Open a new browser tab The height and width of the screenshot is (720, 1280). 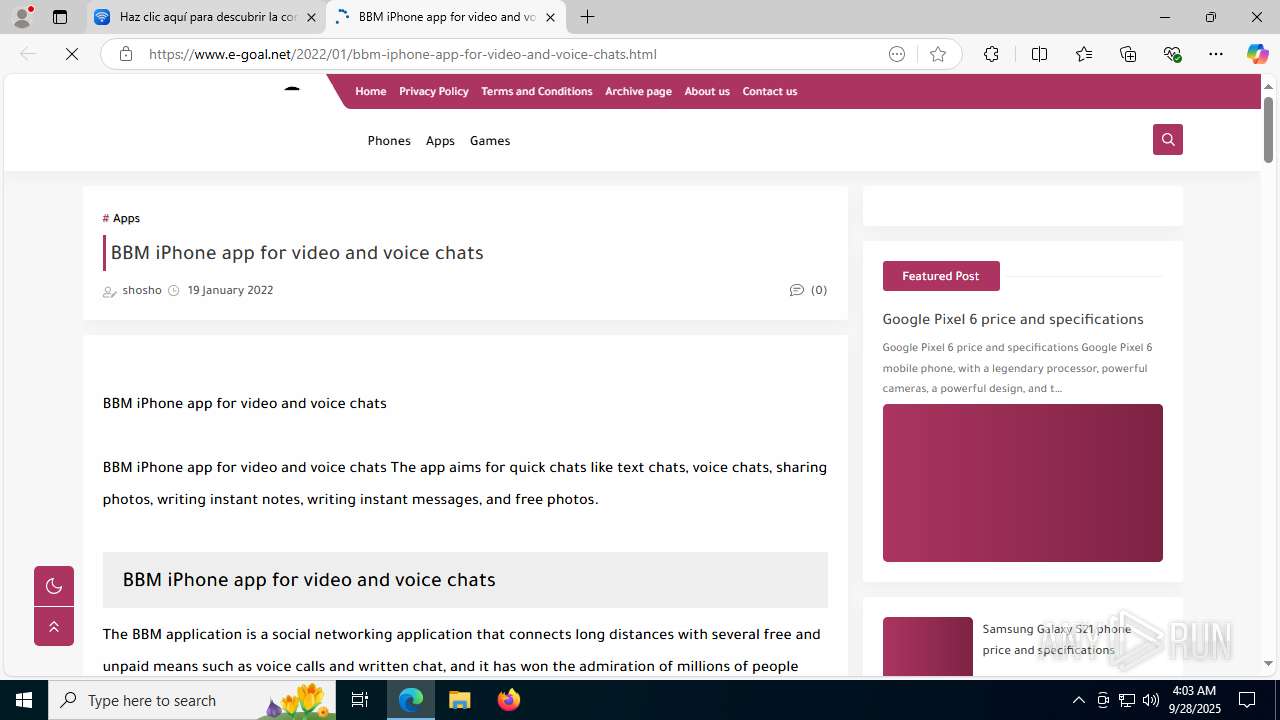(x=588, y=17)
